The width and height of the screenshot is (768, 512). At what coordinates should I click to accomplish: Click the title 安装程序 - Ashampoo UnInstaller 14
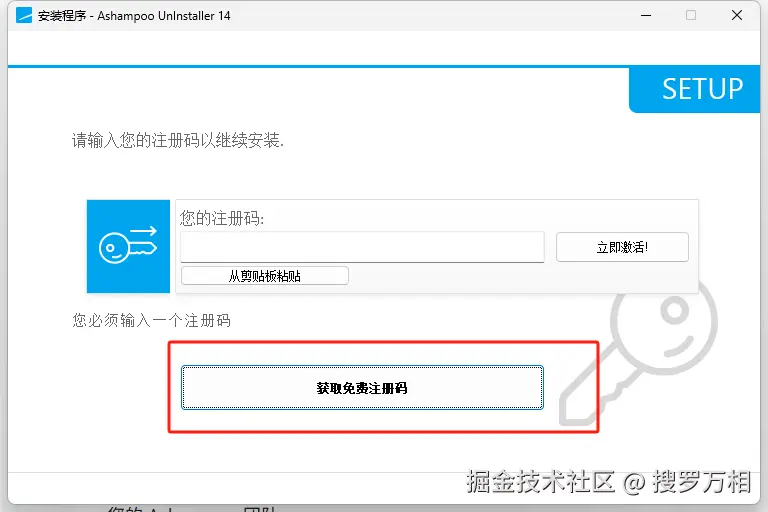coord(134,16)
